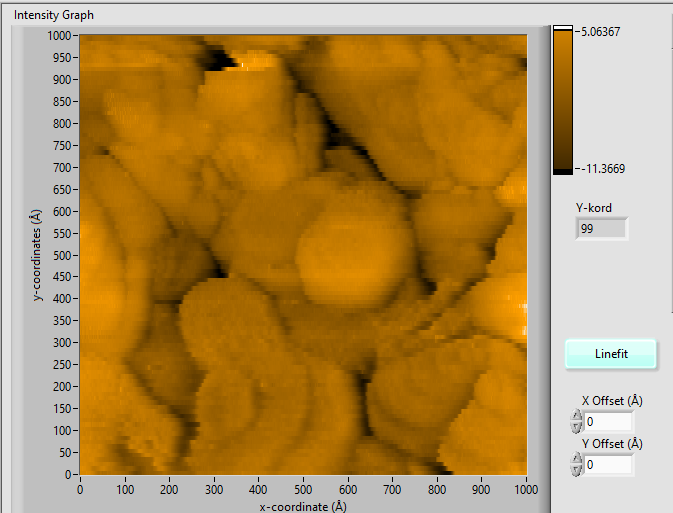This screenshot has width=673, height=513.
Task: Click the y-coordinates (Å) axis label
Action: coord(36,255)
